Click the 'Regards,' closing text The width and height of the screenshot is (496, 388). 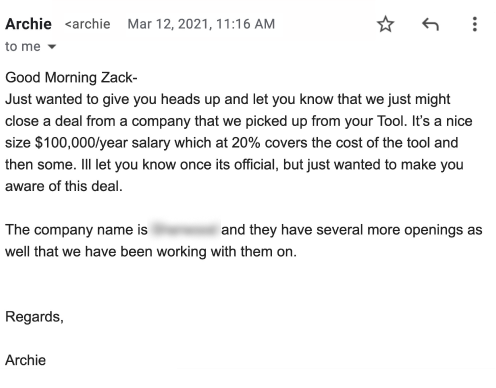tap(34, 317)
